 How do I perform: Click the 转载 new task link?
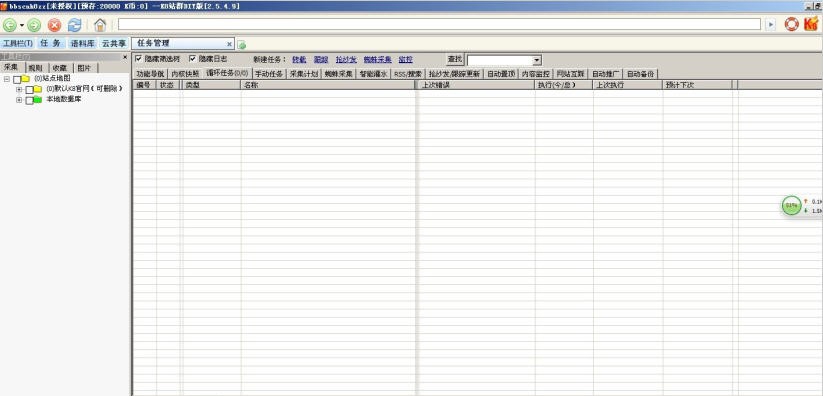pyautogui.click(x=299, y=59)
